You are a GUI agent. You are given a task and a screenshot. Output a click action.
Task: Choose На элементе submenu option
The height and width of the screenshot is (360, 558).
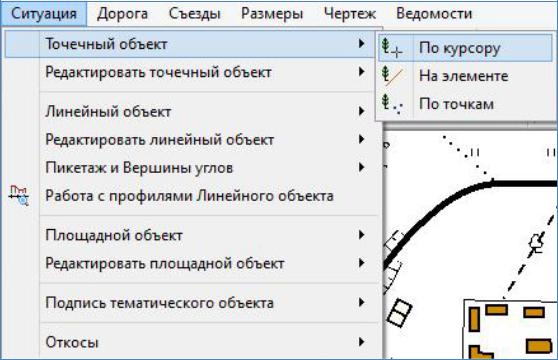click(x=465, y=76)
